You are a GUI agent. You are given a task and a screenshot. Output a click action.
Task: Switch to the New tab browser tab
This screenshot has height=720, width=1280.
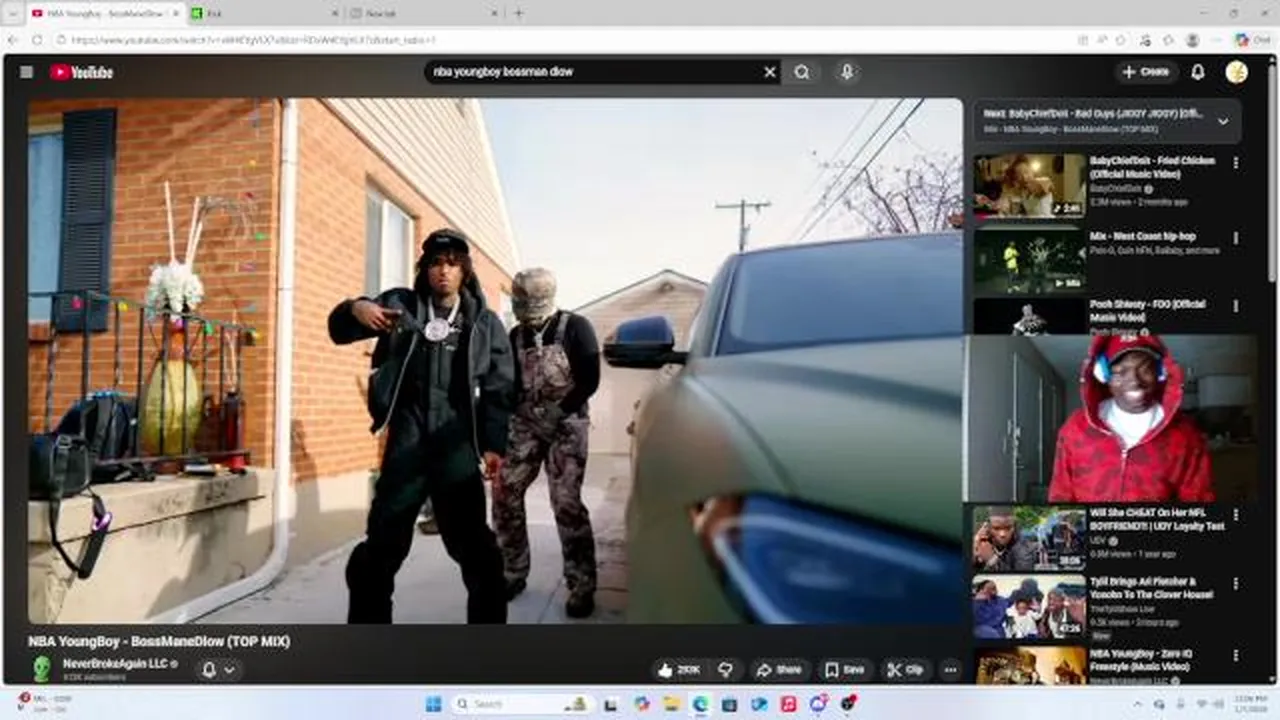click(x=423, y=13)
